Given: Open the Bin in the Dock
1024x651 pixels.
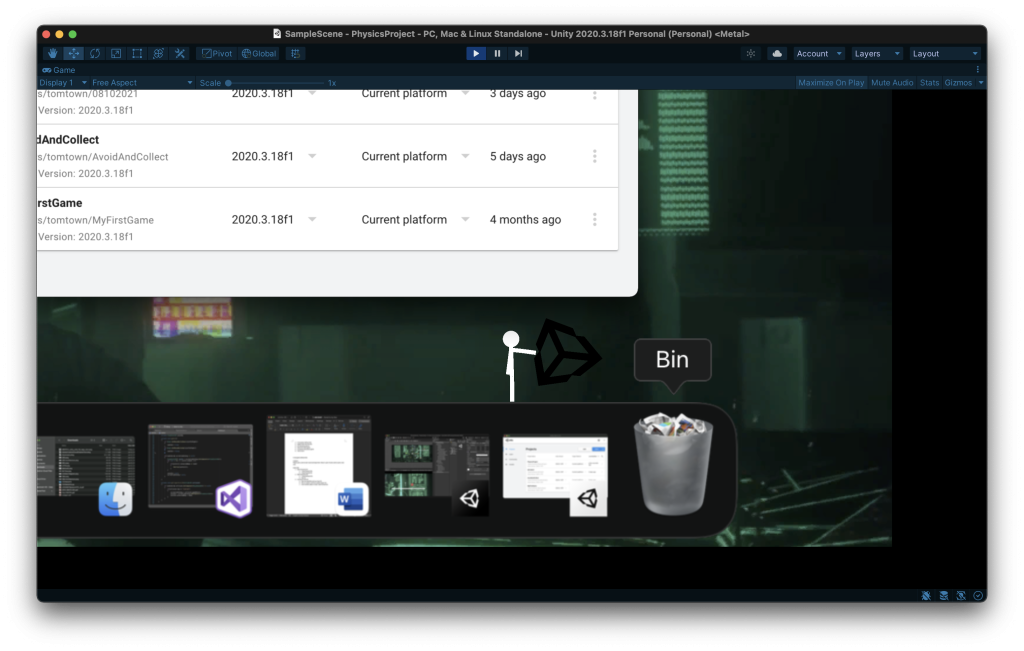Looking at the screenshot, I should click(673, 464).
